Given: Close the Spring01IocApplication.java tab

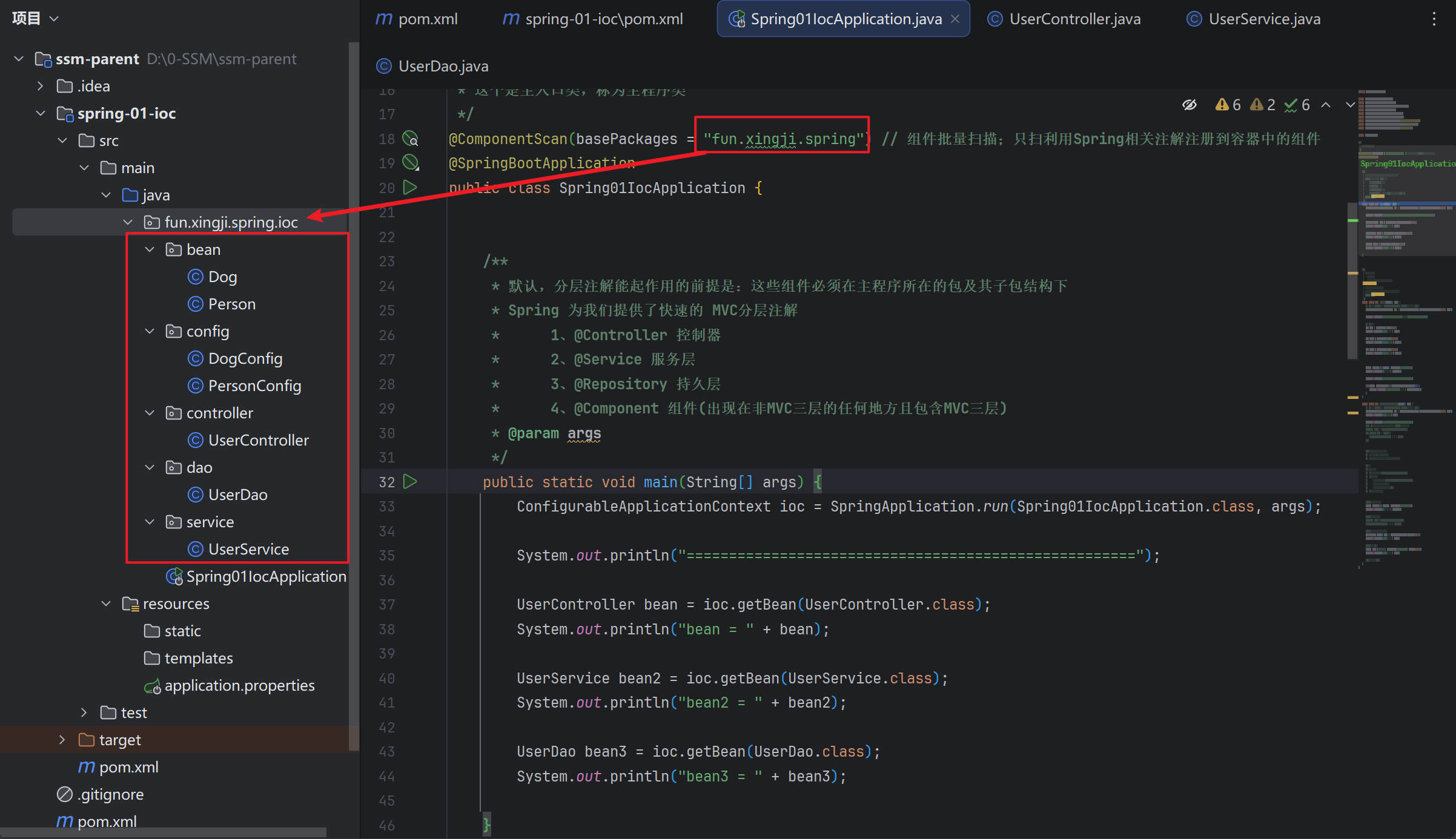Looking at the screenshot, I should [955, 19].
